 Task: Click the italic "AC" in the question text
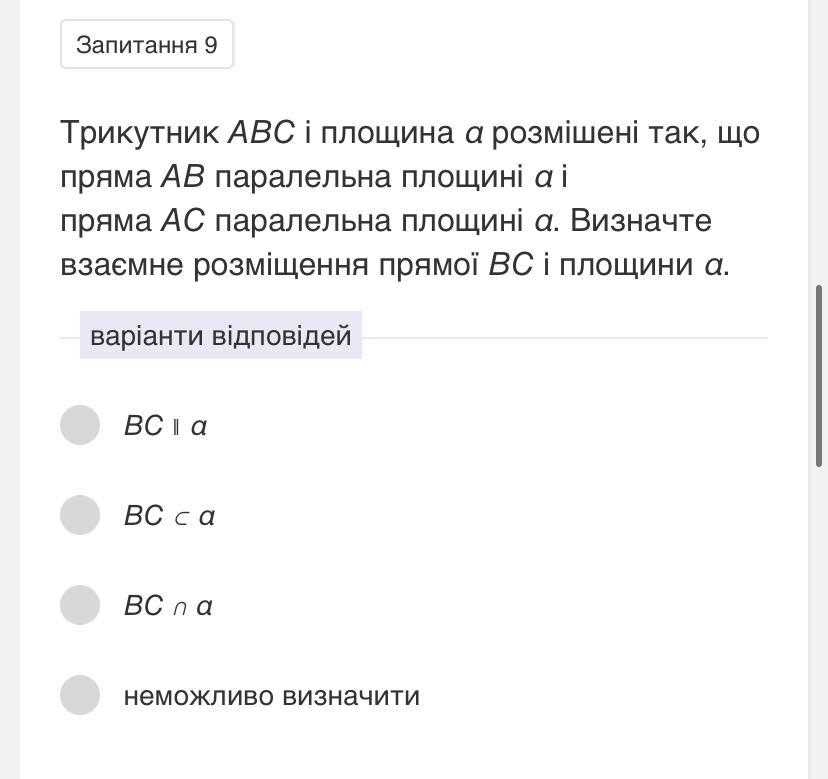182,221
